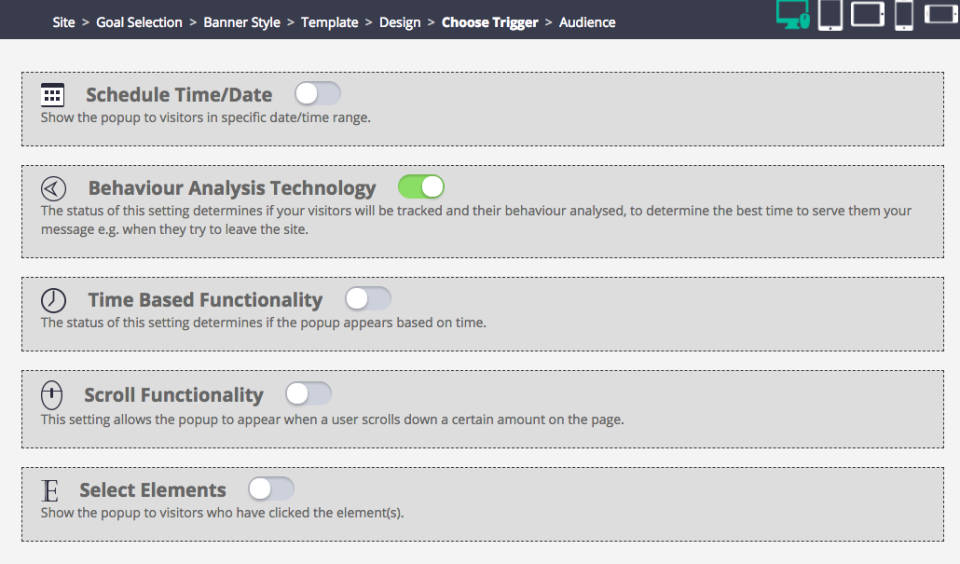Turn on Time Based Functionality toggle
Screen dimensions: 960x564
click(x=368, y=299)
